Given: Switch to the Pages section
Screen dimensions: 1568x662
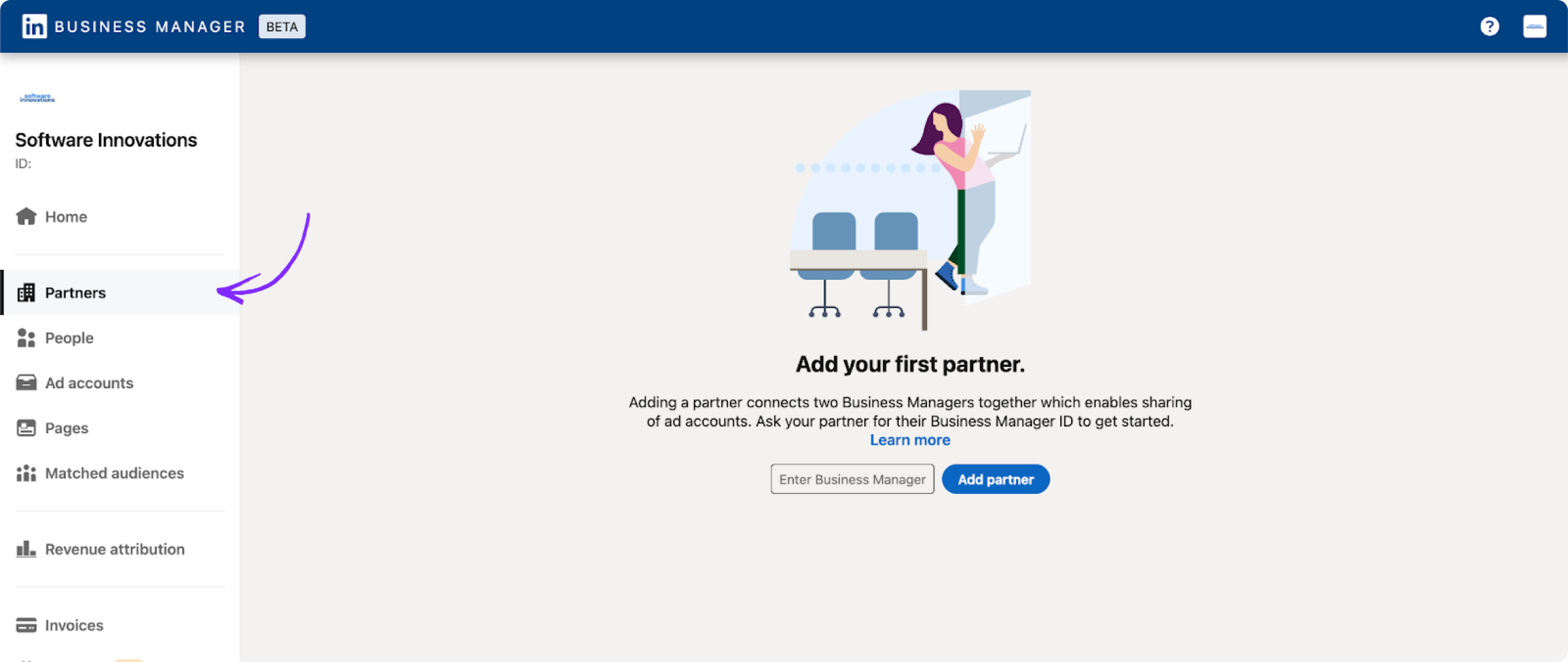Looking at the screenshot, I should [x=66, y=428].
